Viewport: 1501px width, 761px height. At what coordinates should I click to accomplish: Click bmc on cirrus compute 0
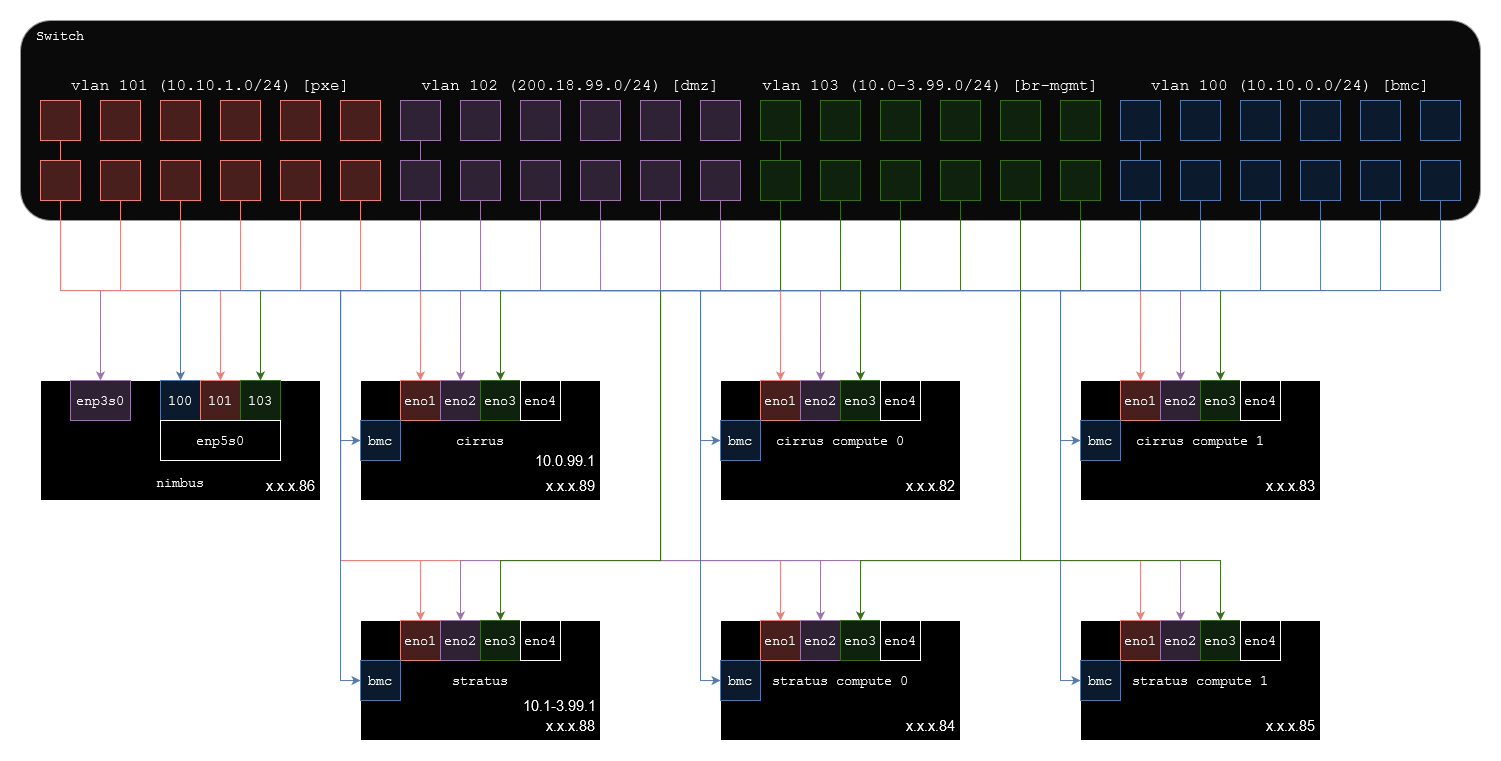point(740,440)
